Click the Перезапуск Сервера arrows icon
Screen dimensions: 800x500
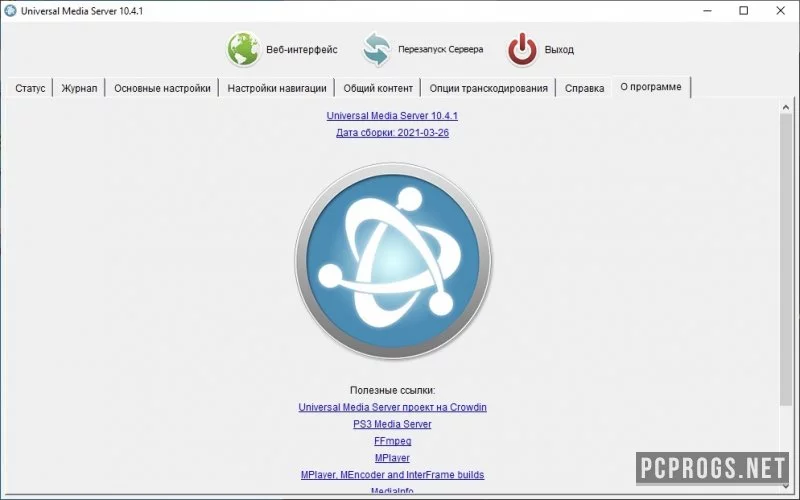pyautogui.click(x=377, y=49)
